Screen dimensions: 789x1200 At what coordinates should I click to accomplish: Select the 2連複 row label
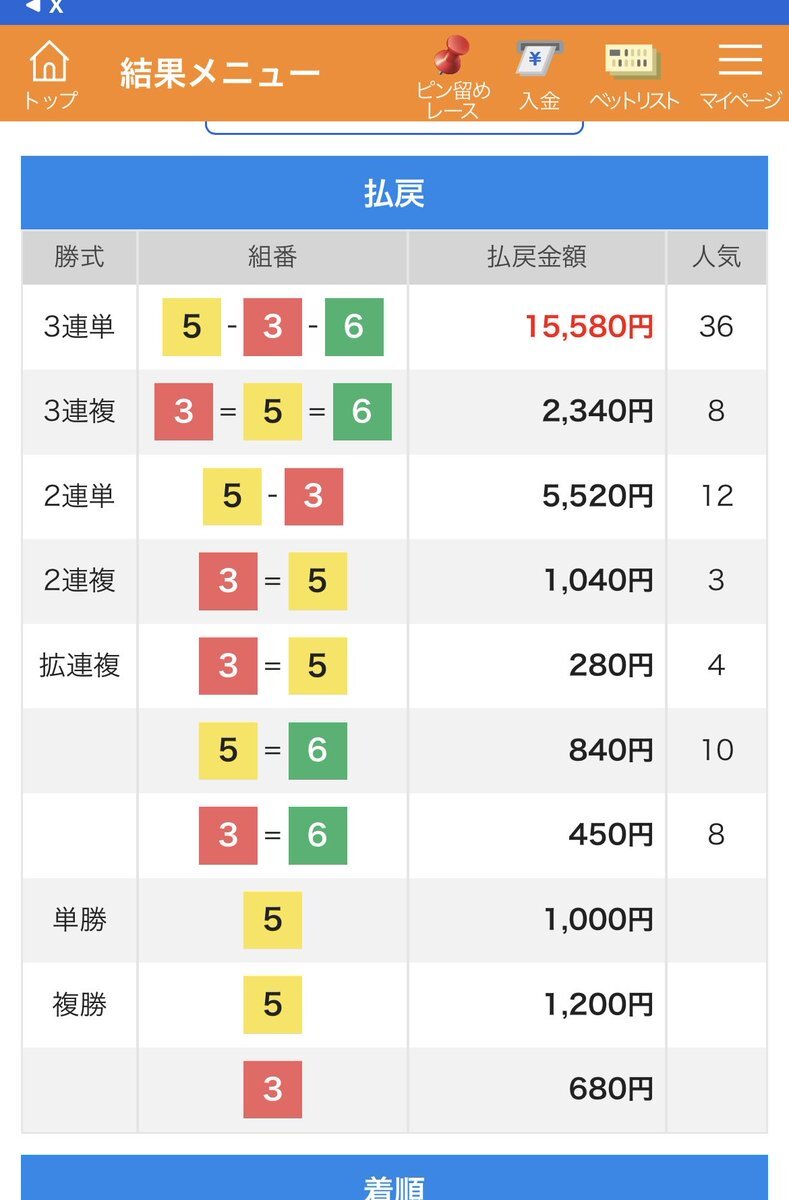79,580
